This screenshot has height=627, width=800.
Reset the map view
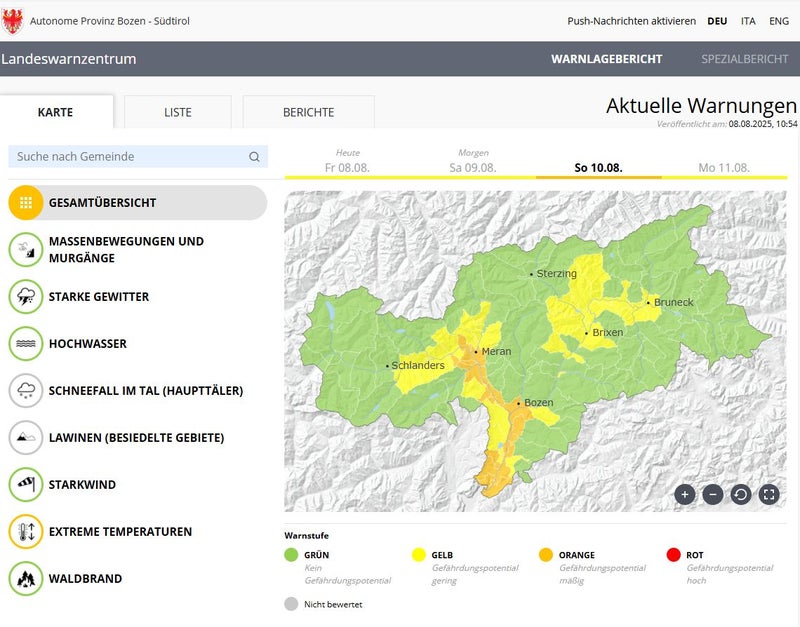coord(741,494)
